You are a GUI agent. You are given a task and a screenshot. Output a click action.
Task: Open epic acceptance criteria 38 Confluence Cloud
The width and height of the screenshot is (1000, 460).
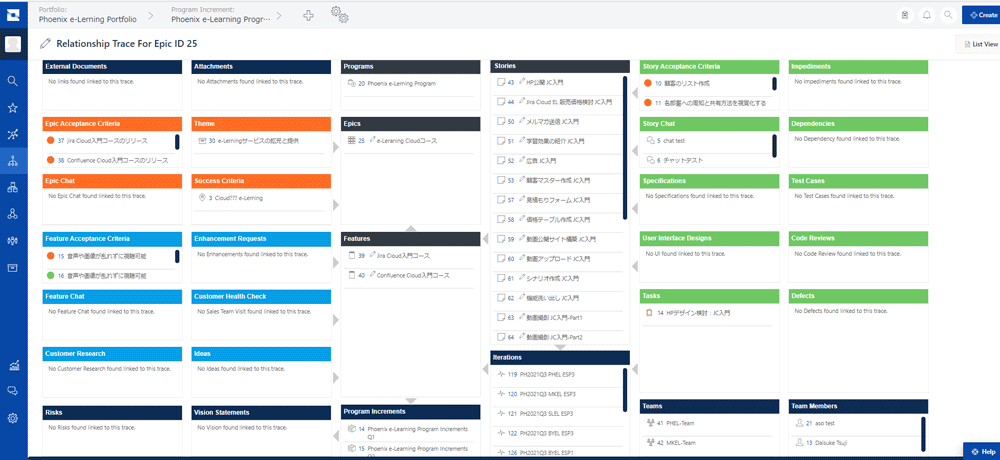pos(113,160)
